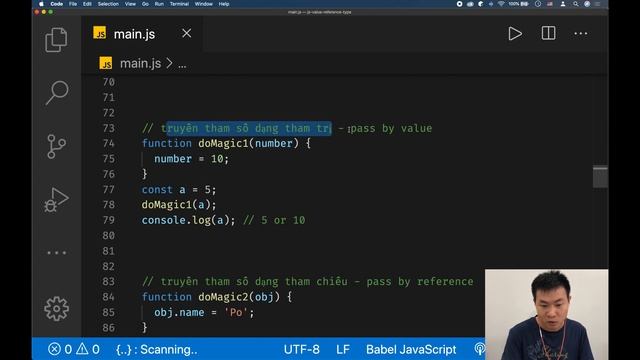640x360 pixels.
Task: Click 'doMagic1(a);' code line
Action: 179,205
